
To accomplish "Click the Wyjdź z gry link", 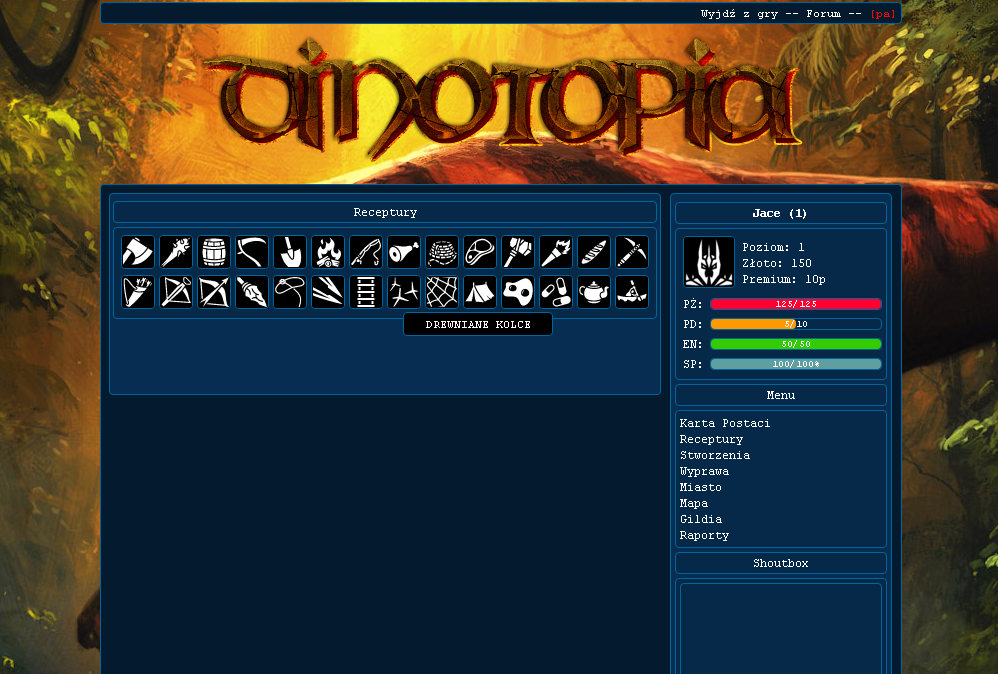I will pyautogui.click(x=739, y=13).
